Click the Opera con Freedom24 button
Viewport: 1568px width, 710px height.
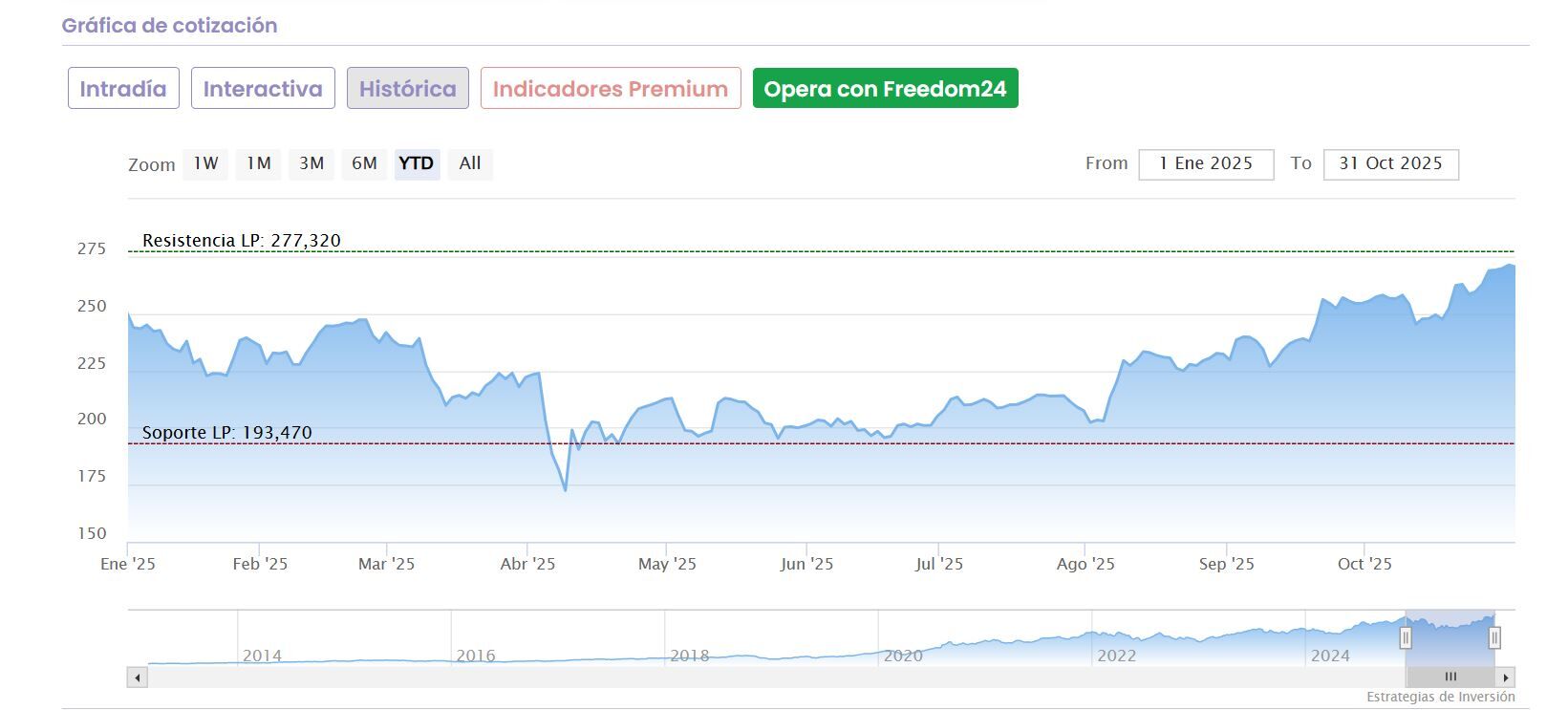click(x=885, y=89)
